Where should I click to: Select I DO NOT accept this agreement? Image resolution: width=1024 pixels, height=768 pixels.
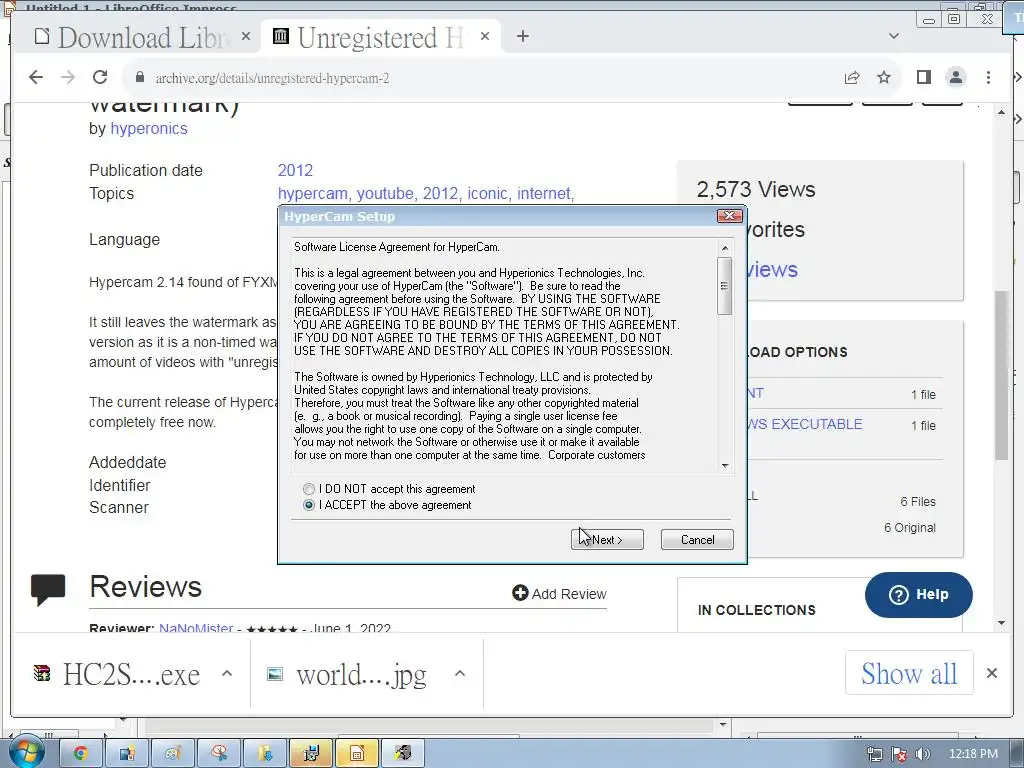(309, 489)
